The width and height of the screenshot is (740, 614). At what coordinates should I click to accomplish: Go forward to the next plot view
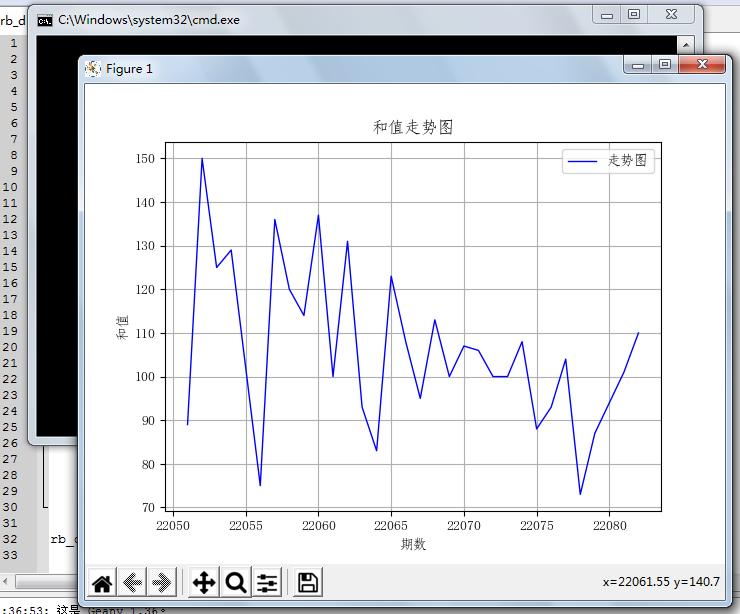(x=162, y=582)
